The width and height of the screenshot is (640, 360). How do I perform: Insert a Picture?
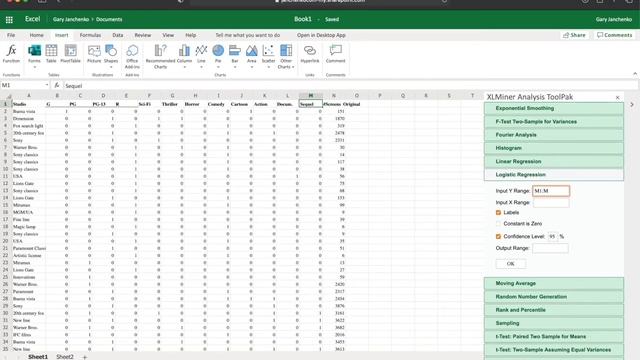pos(94,54)
